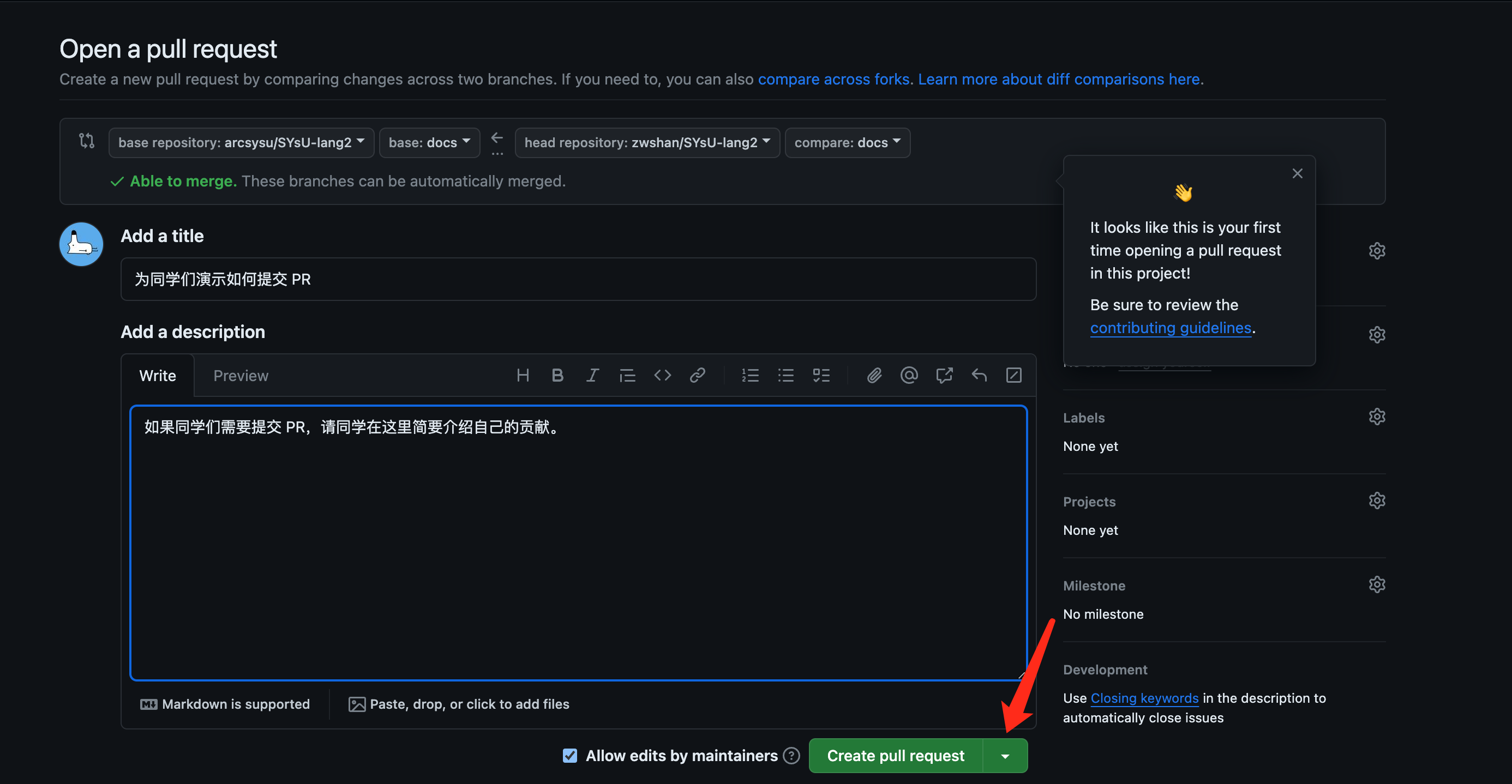
Task: Click into the pull request title field
Action: point(578,279)
